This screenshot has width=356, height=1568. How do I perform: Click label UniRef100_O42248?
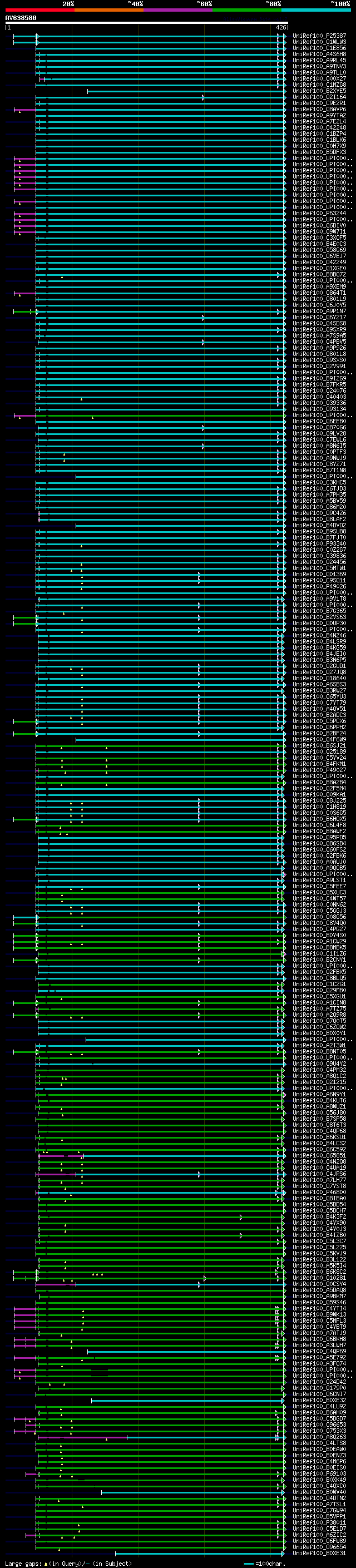click(319, 127)
